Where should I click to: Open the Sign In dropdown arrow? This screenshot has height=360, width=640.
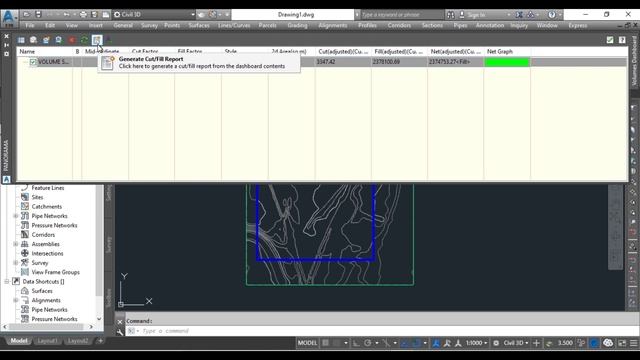click(509, 15)
